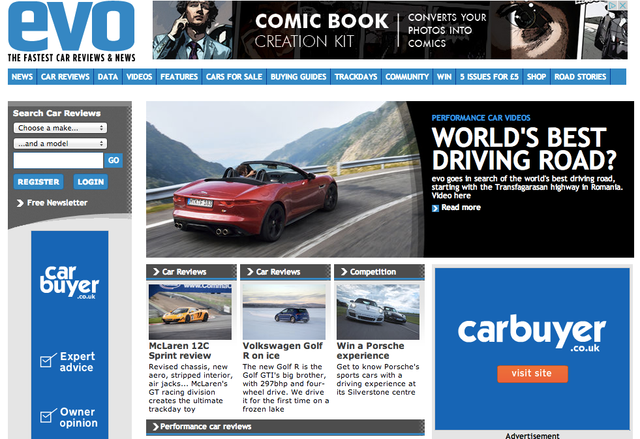This screenshot has height=439, width=640.
Task: Open Porsche competition thumbnail image
Action: click(378, 312)
